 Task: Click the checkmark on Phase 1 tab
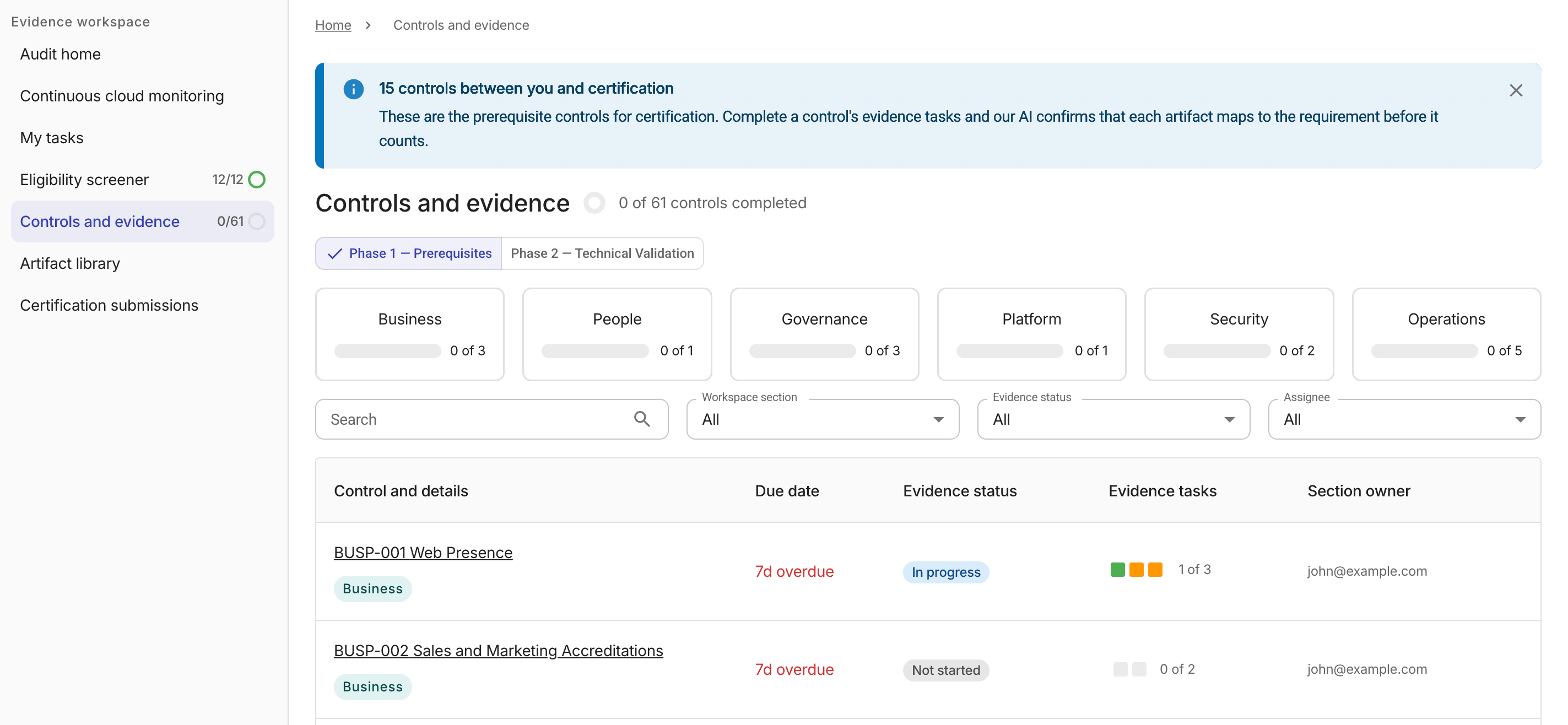pyautogui.click(x=334, y=254)
